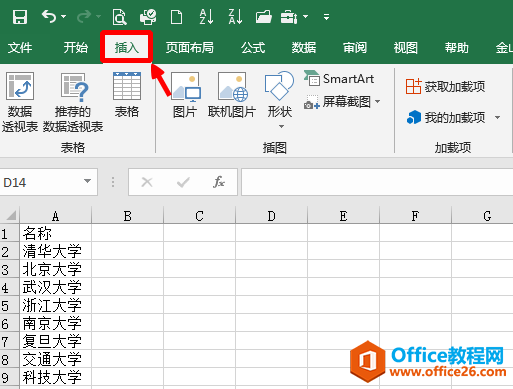Select cell containing 北京大学
The width and height of the screenshot is (513, 389).
[x=56, y=269]
